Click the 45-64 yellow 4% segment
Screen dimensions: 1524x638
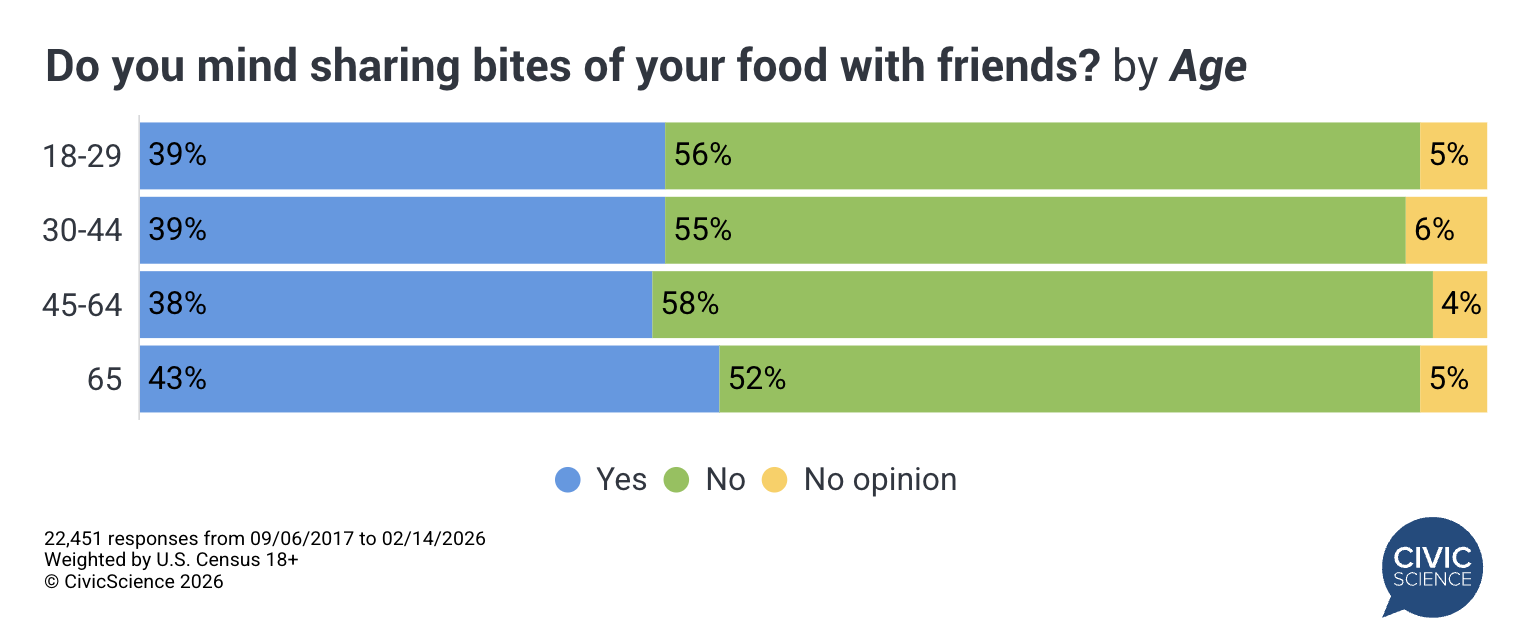[x=1460, y=304]
